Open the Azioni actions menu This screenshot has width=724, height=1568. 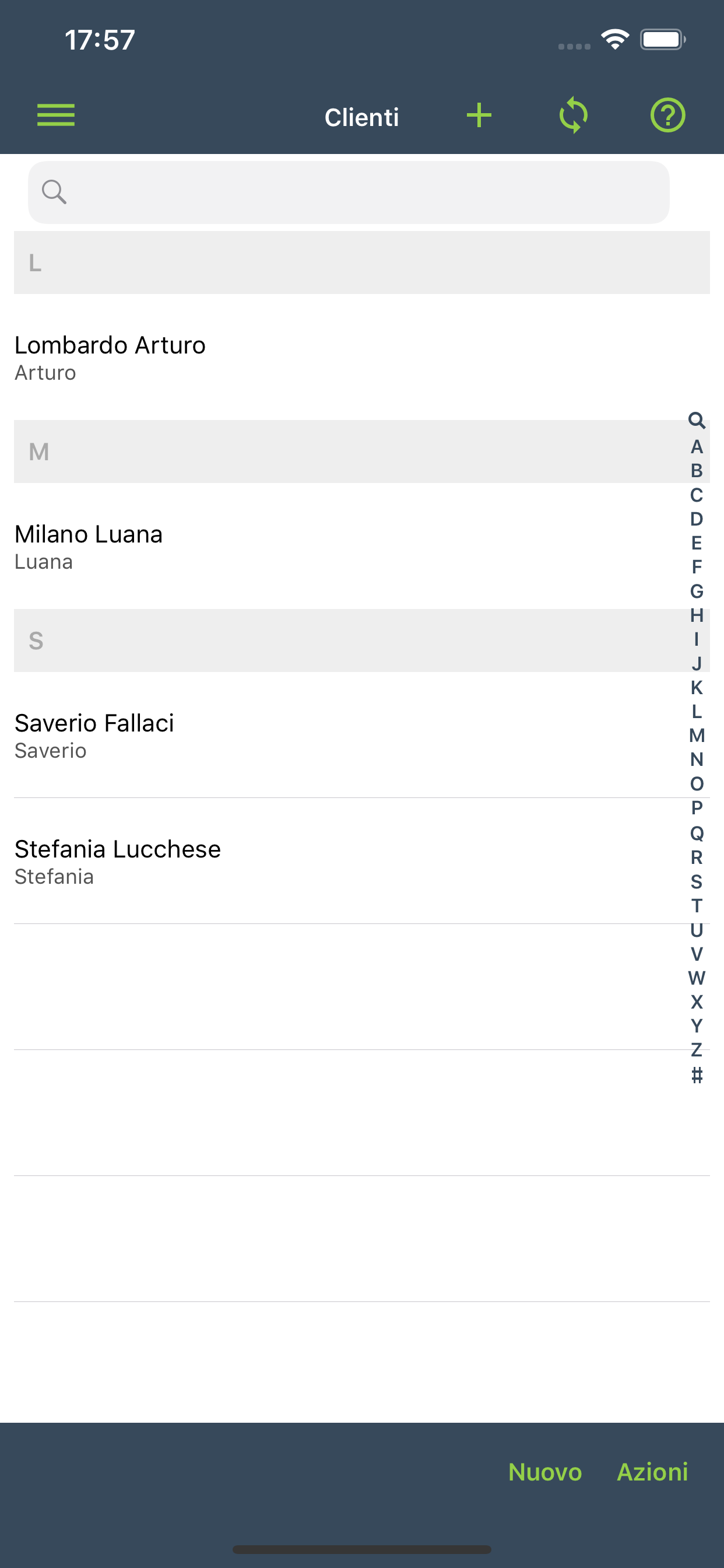coord(652,1471)
